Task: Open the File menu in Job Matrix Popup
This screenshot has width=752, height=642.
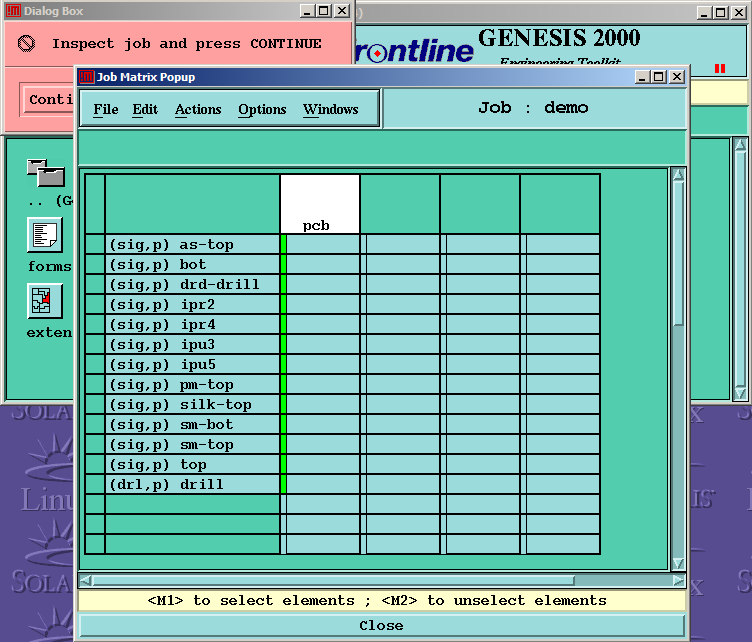Action: click(x=106, y=109)
